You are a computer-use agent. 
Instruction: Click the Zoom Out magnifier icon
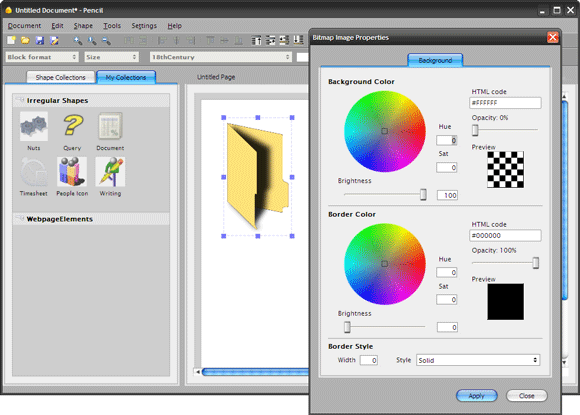pyautogui.click(x=107, y=40)
